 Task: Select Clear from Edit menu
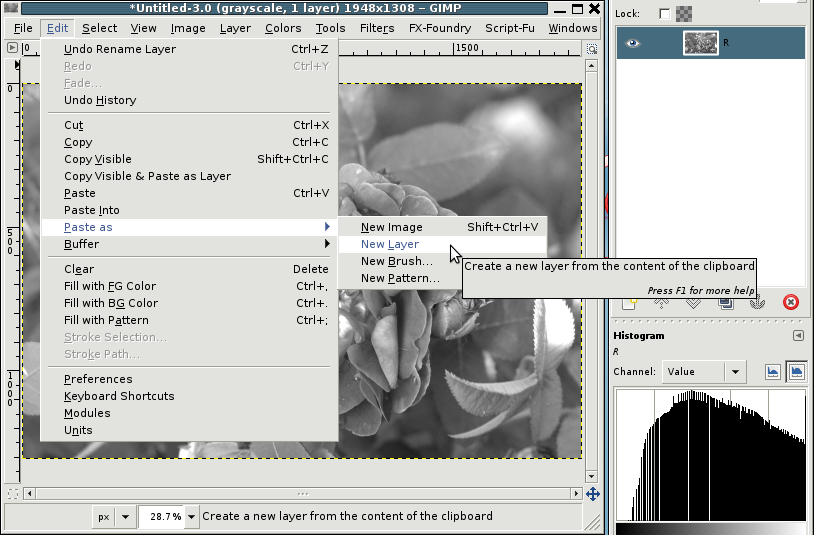click(x=189, y=269)
